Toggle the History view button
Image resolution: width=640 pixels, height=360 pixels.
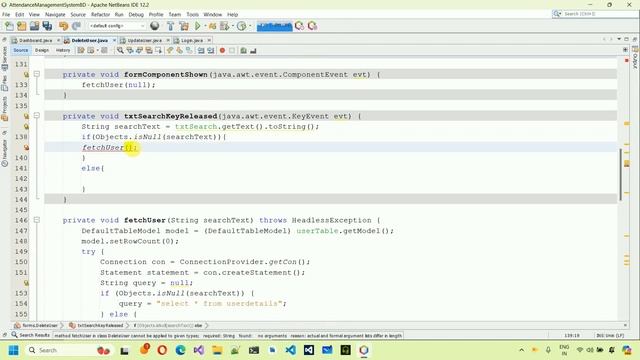point(63,50)
